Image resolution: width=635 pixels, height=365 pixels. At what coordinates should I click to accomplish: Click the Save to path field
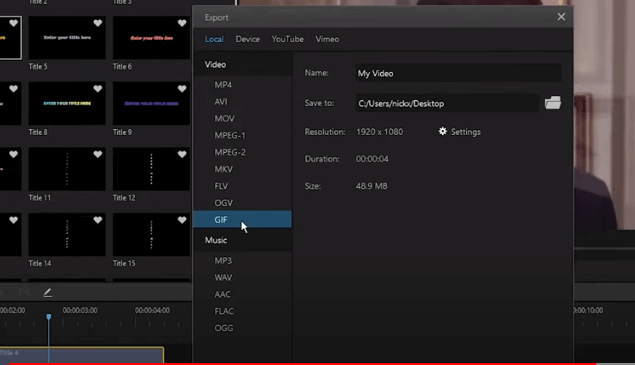coord(447,103)
